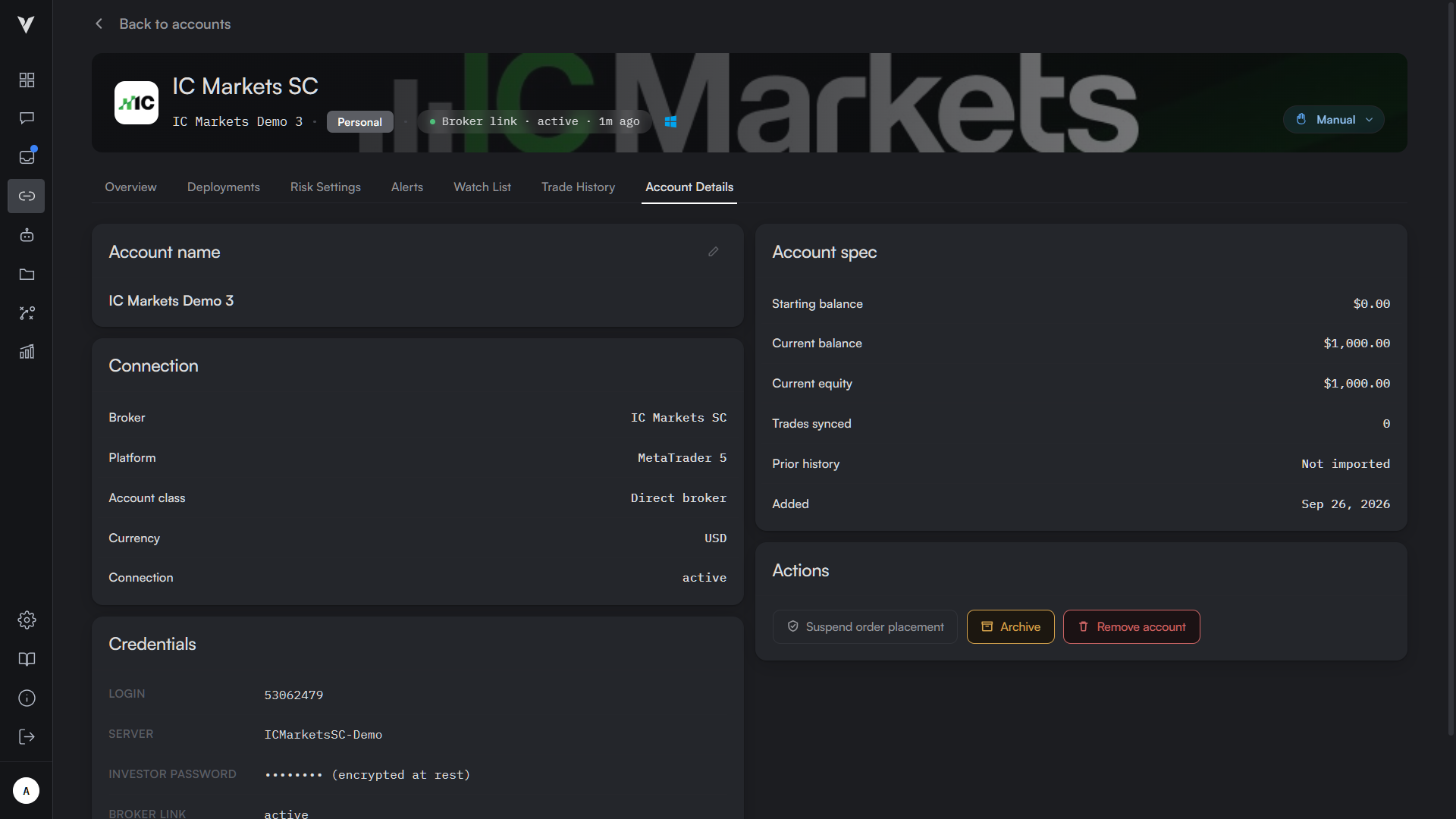This screenshot has height=819, width=1456.
Task: Click the login value 53062479
Action: tap(293, 695)
